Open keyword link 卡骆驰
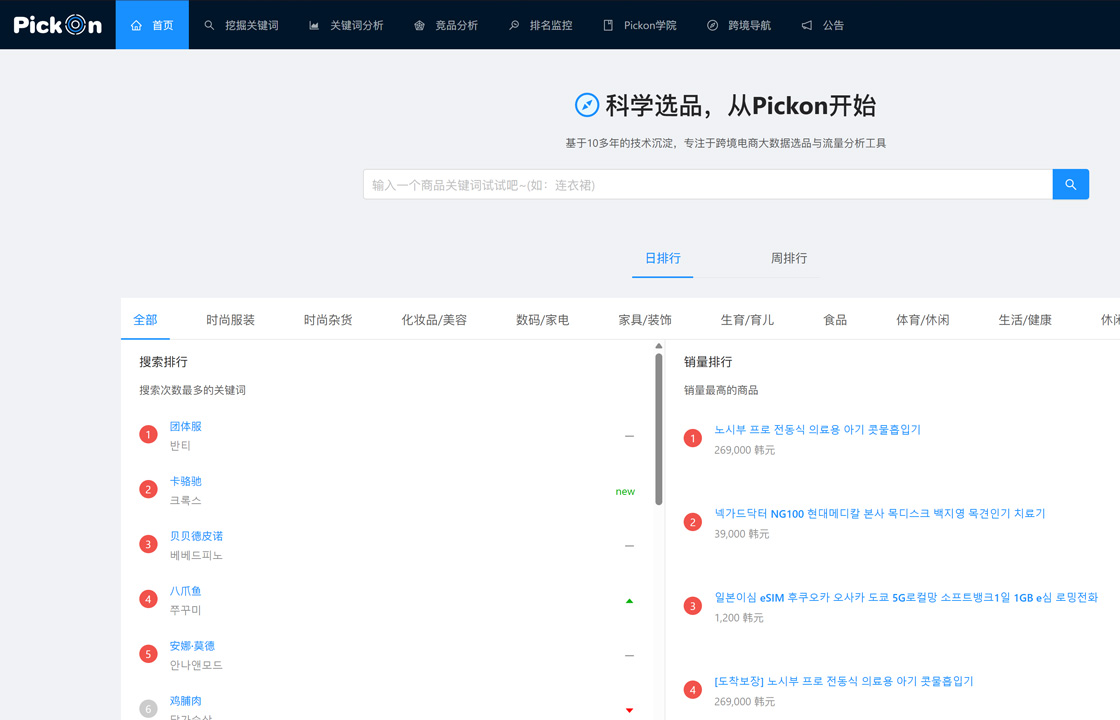Screen dimensions: 1120x720 coord(186,481)
